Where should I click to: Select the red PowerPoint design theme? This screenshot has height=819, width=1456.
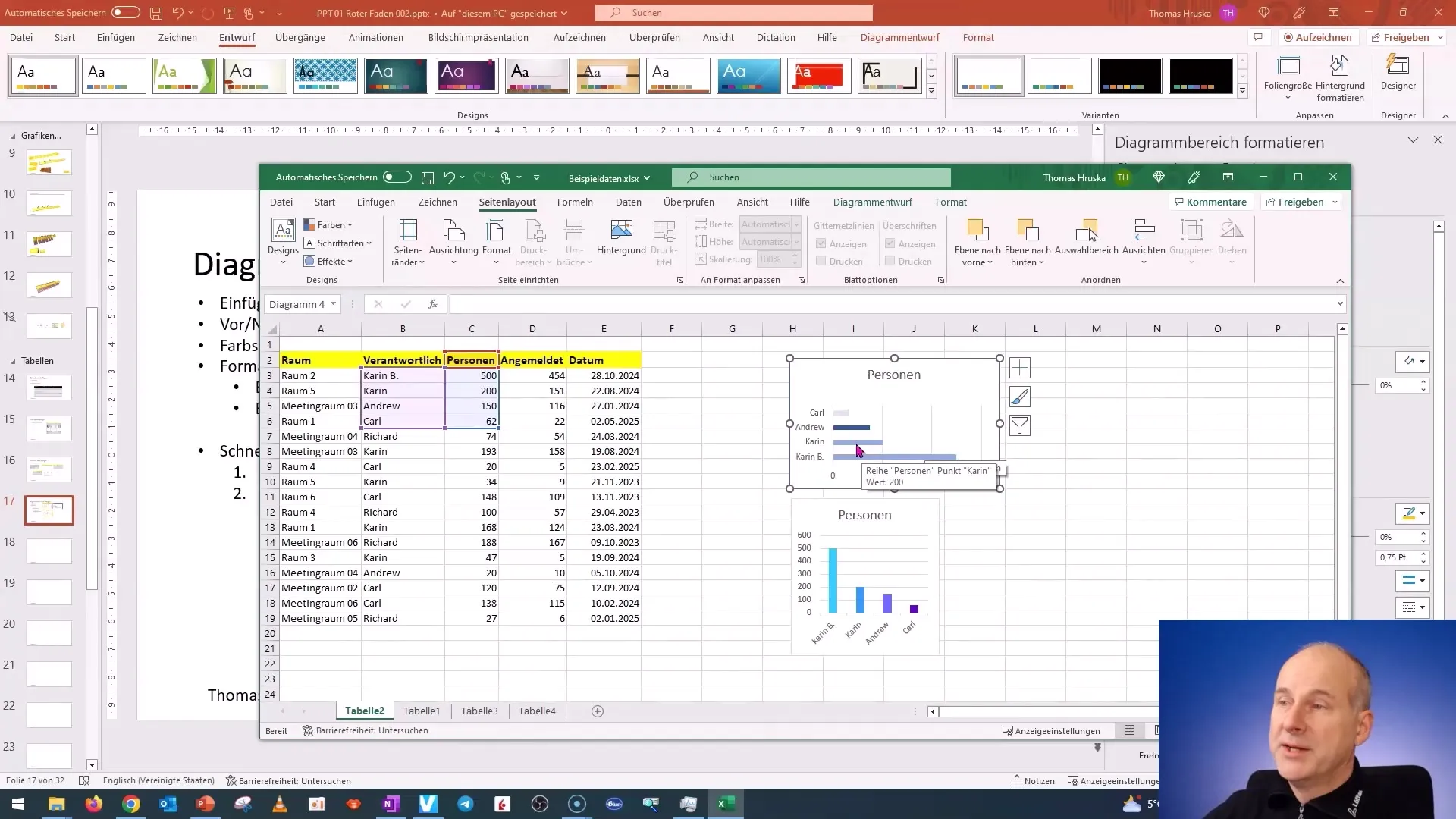pos(819,76)
